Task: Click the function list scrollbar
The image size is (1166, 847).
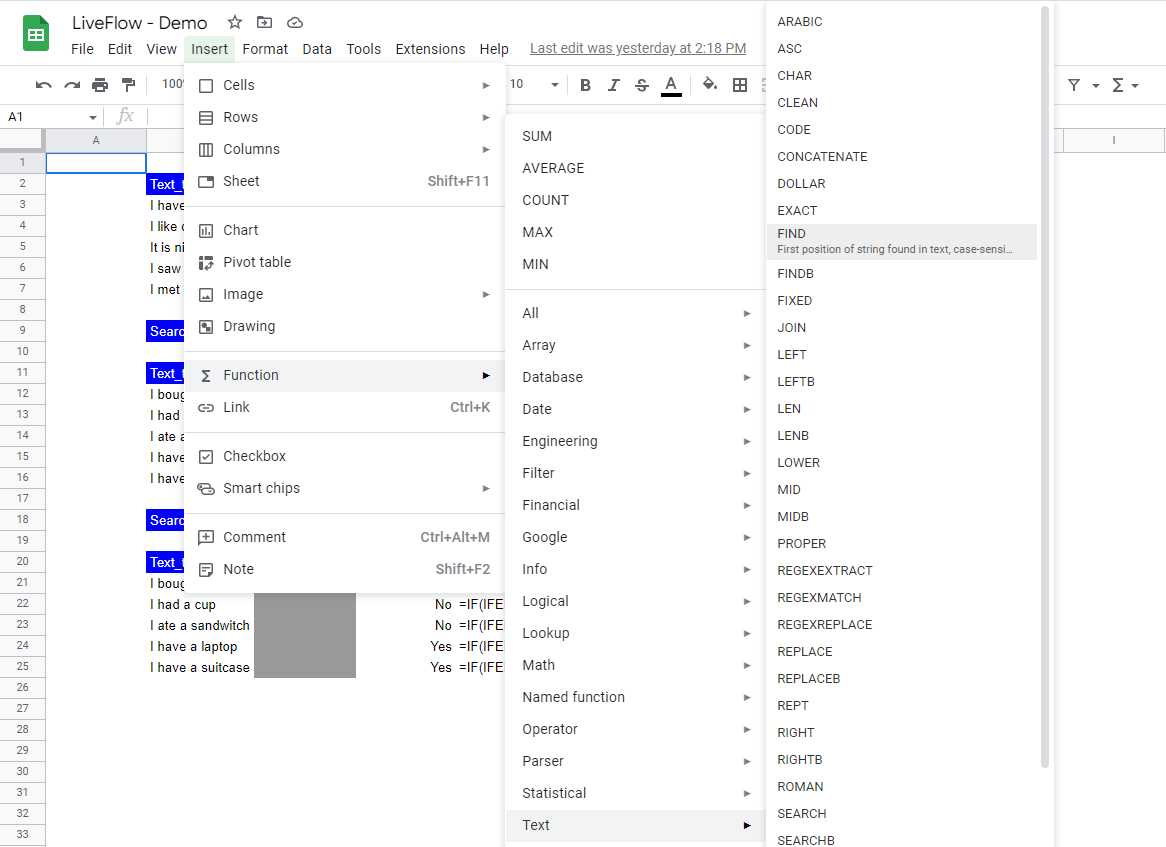Action: (x=1044, y=387)
